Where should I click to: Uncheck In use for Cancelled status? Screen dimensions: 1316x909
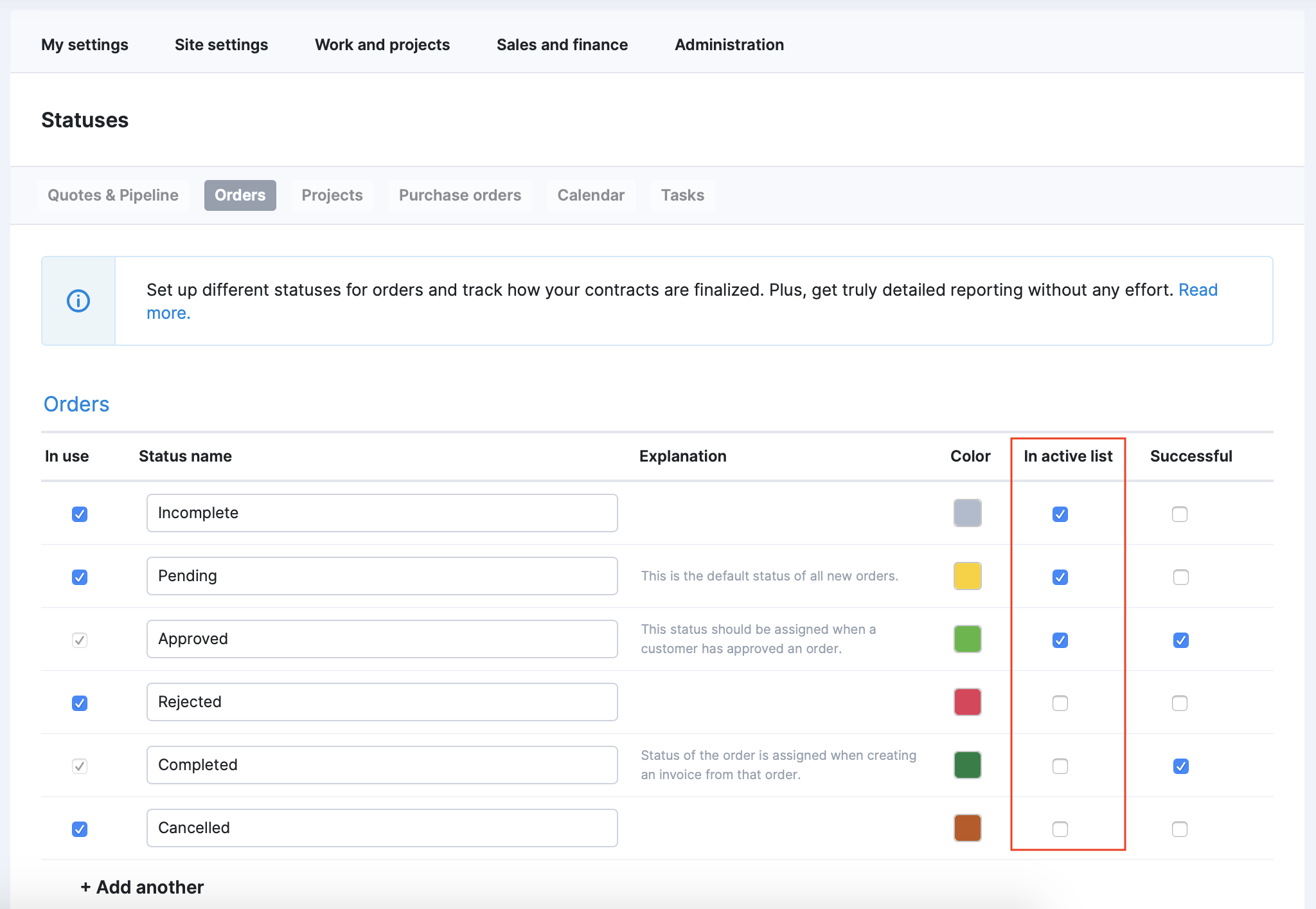tap(80, 829)
